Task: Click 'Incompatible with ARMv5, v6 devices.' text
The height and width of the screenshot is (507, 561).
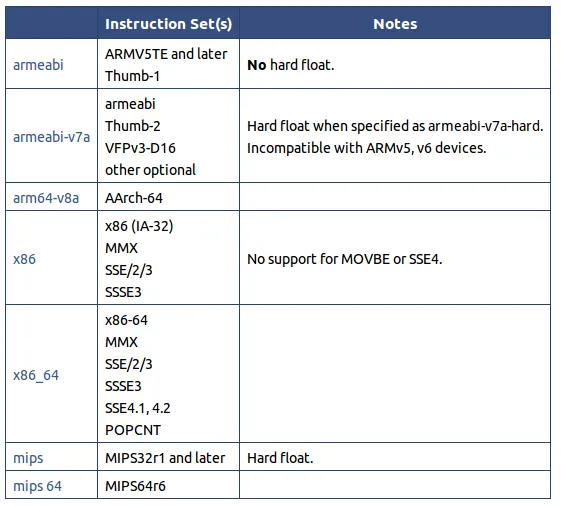Action: [367, 148]
